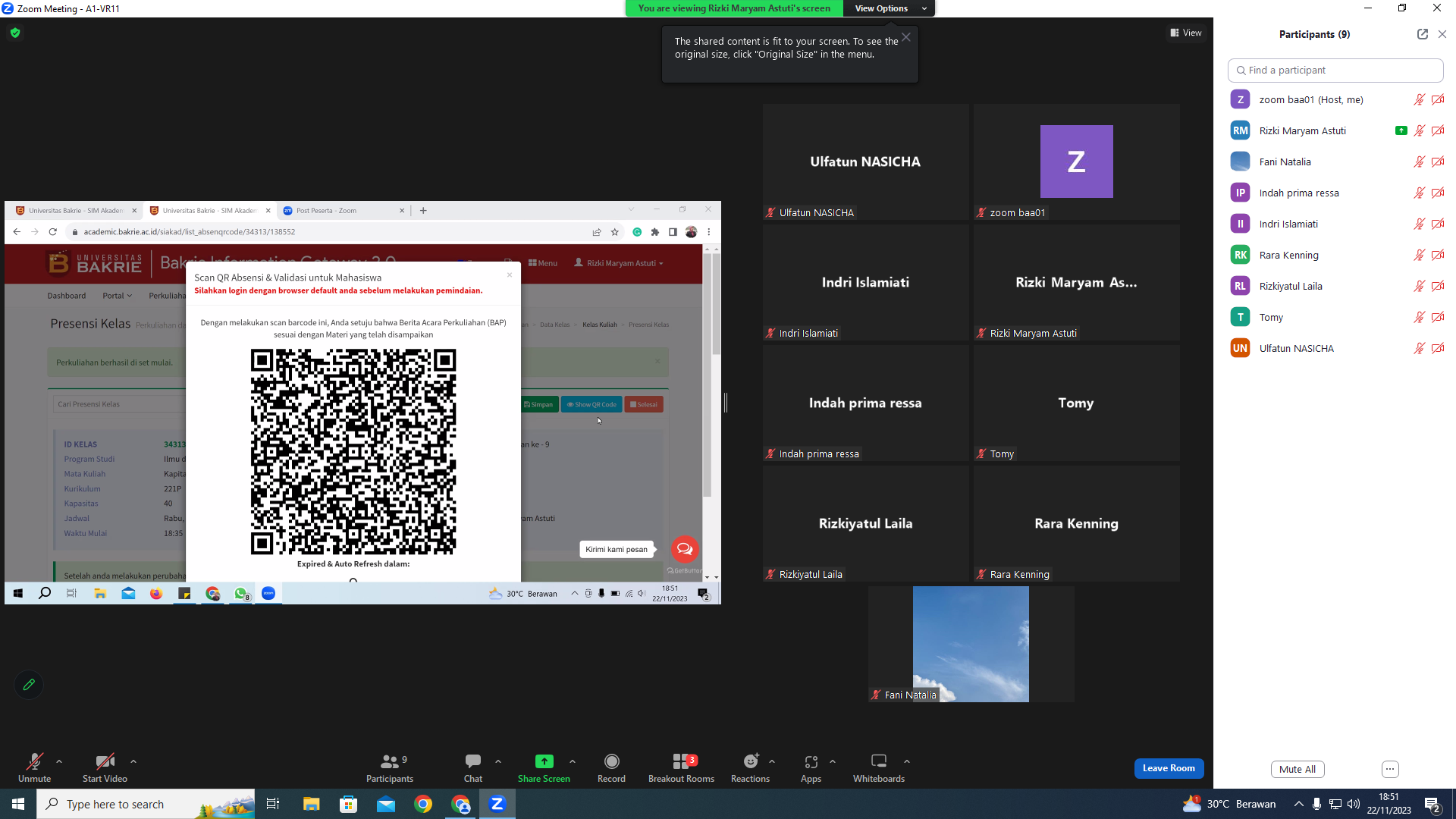This screenshot has height=819, width=1456.
Task: Select zoom baa01 host in participant list
Action: (x=1335, y=99)
